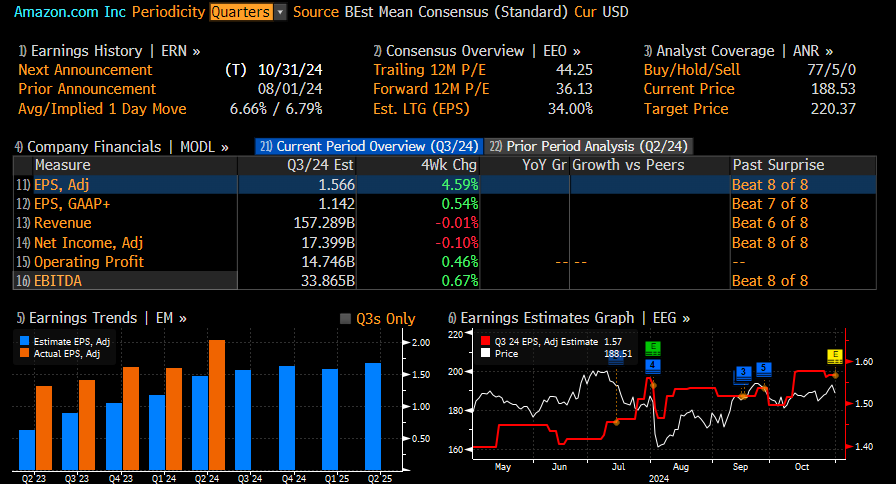The image size is (896, 484).
Task: Open Earnings Estimates Graph EEG link
Action: coord(569,318)
